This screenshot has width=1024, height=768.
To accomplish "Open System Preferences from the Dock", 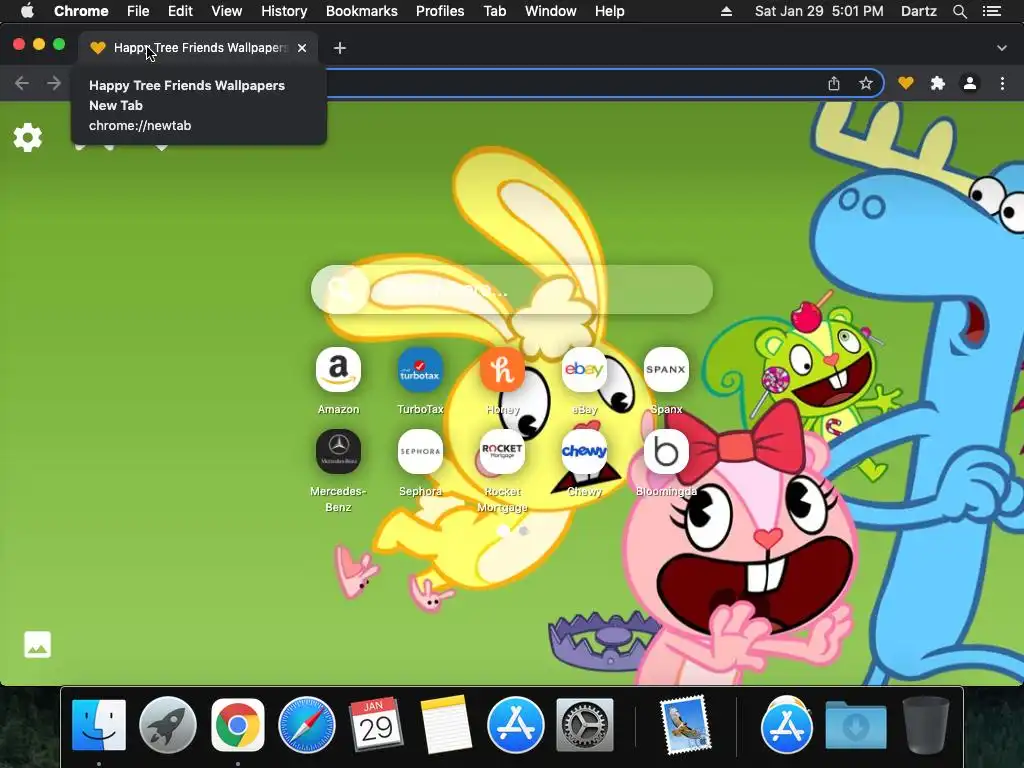I will click(584, 724).
